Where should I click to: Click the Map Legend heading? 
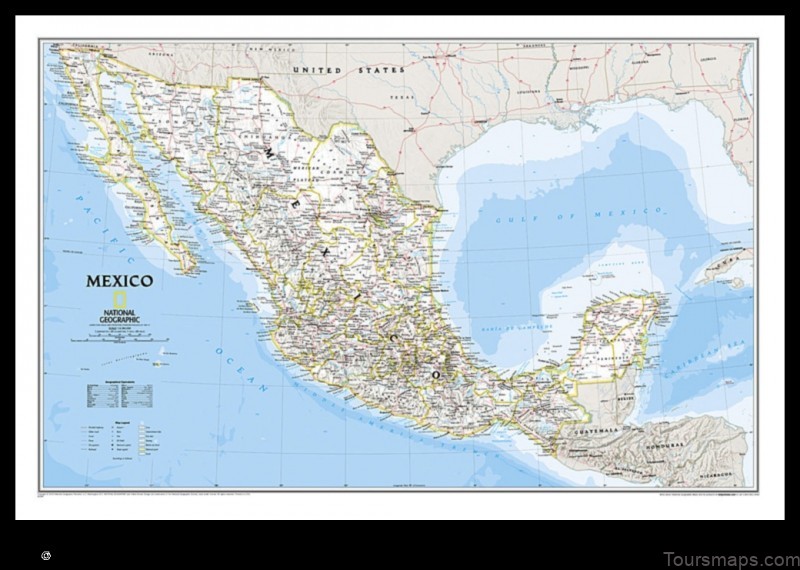tap(121, 421)
